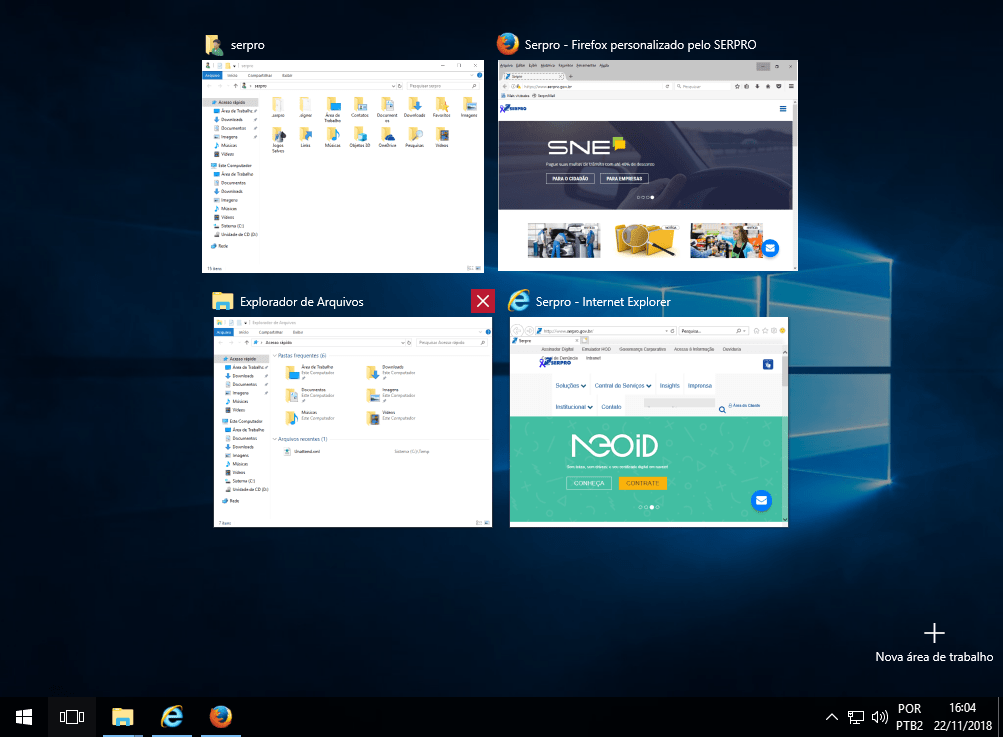Screen dimensions: 1003x737
Task: Click the user folder icon beside serpro title
Action: (213, 45)
